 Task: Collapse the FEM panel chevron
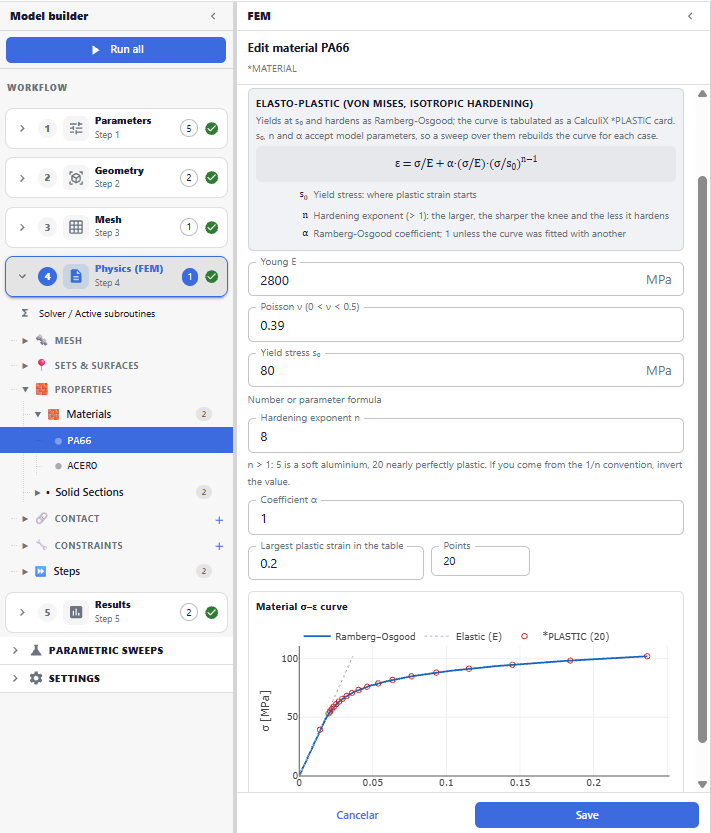690,16
